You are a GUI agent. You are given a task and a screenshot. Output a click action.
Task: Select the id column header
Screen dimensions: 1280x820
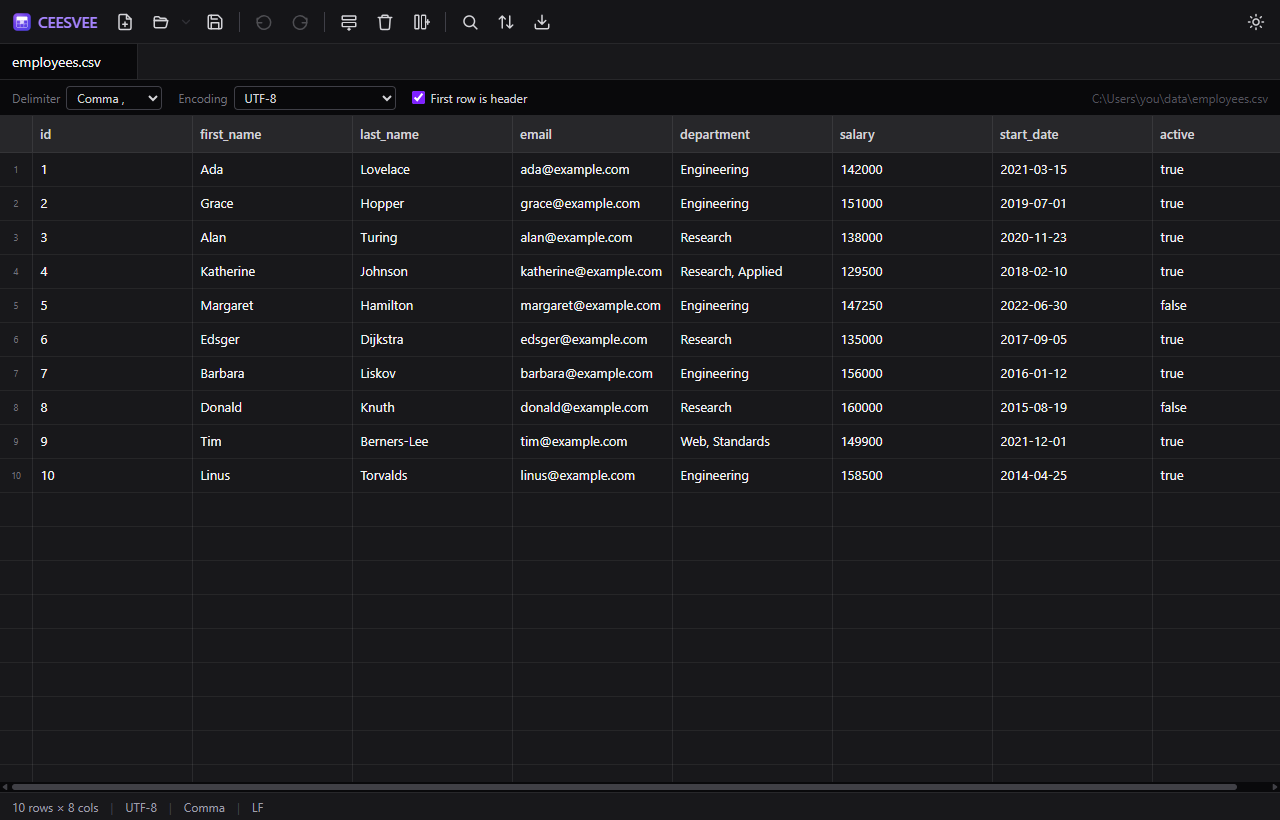[x=112, y=134]
